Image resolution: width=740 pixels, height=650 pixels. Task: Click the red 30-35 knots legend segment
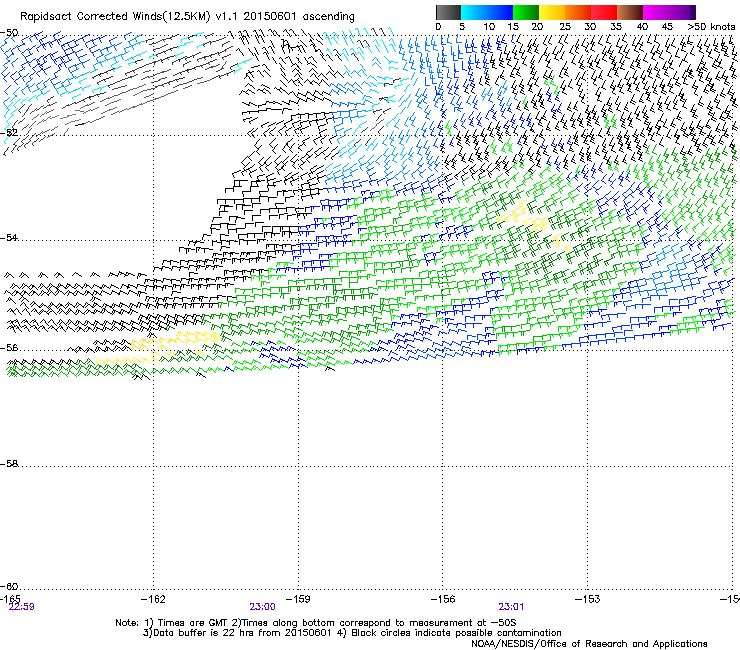pyautogui.click(x=604, y=12)
